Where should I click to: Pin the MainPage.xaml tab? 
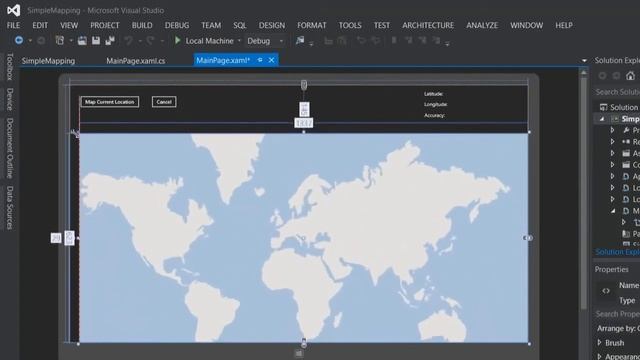(x=260, y=60)
